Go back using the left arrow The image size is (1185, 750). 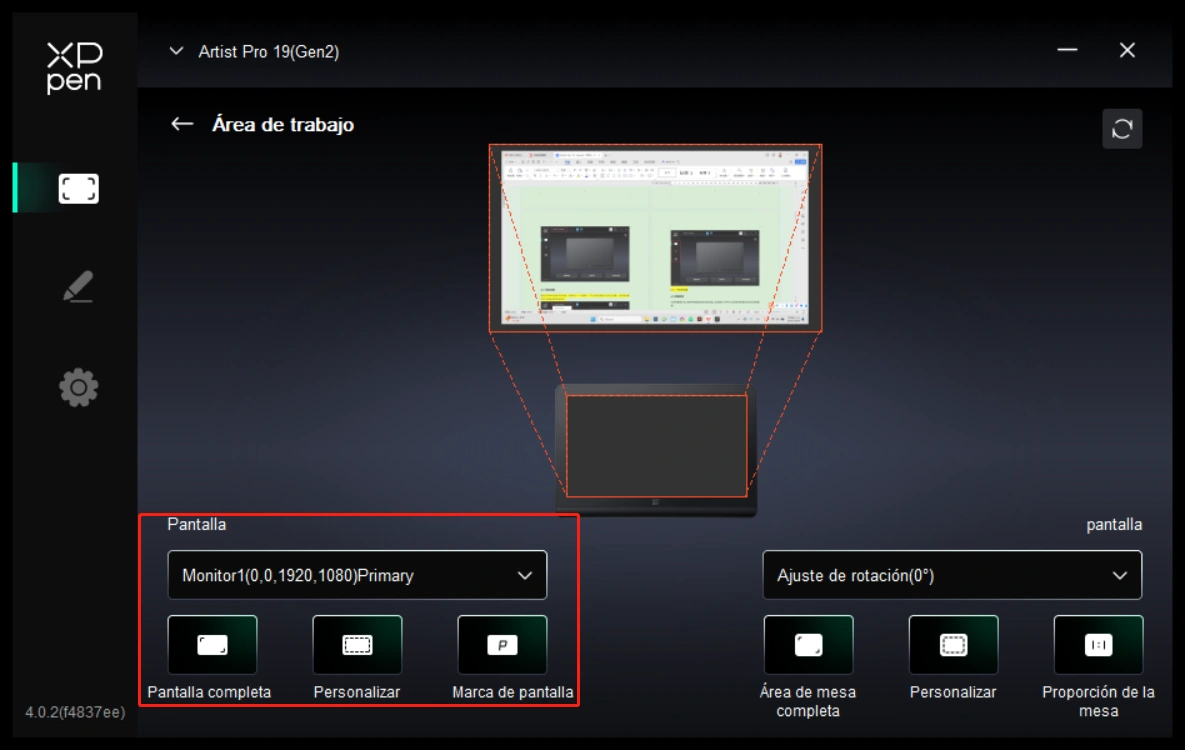click(182, 124)
